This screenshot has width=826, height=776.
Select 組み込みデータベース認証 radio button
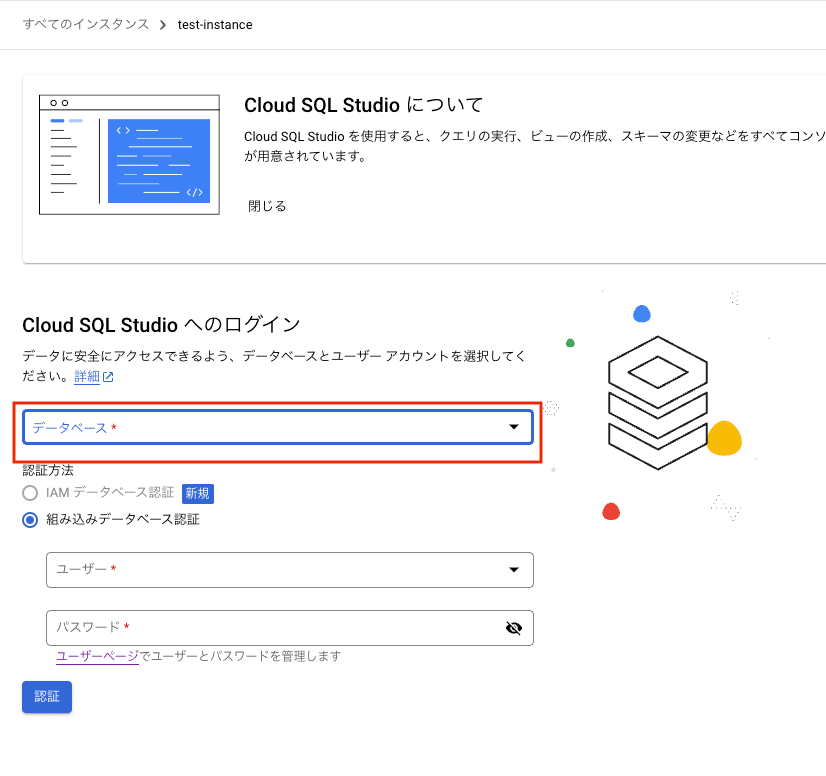pyautogui.click(x=30, y=520)
